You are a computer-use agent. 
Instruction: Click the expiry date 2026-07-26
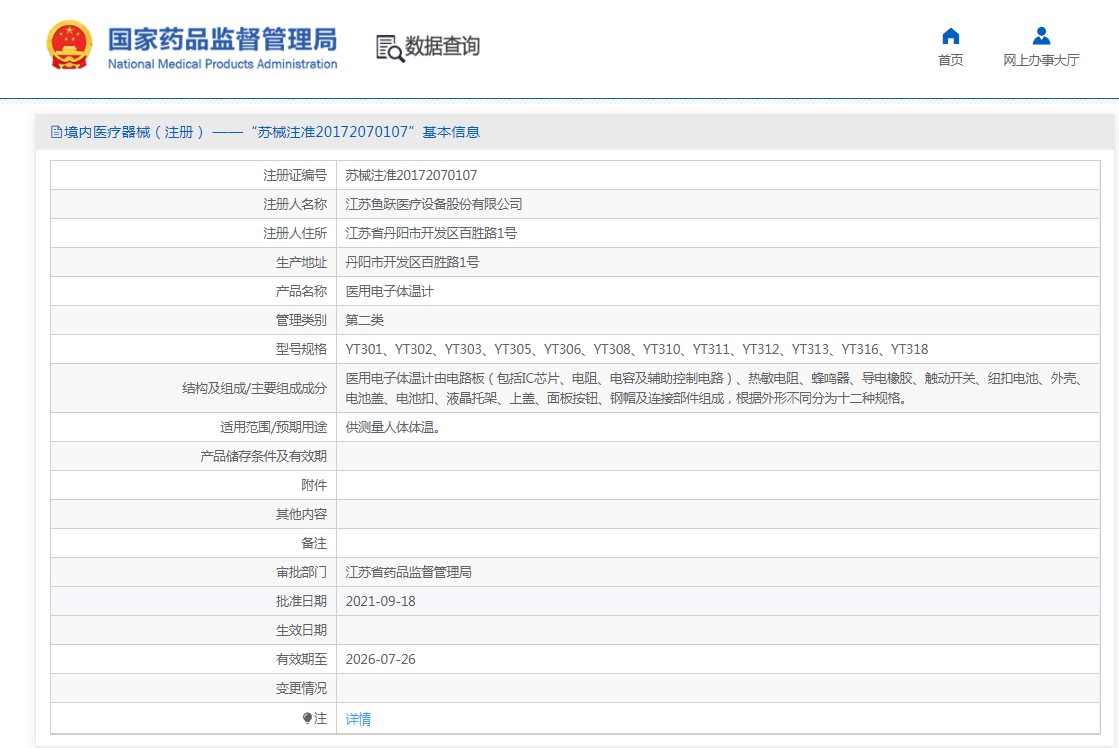(x=380, y=660)
